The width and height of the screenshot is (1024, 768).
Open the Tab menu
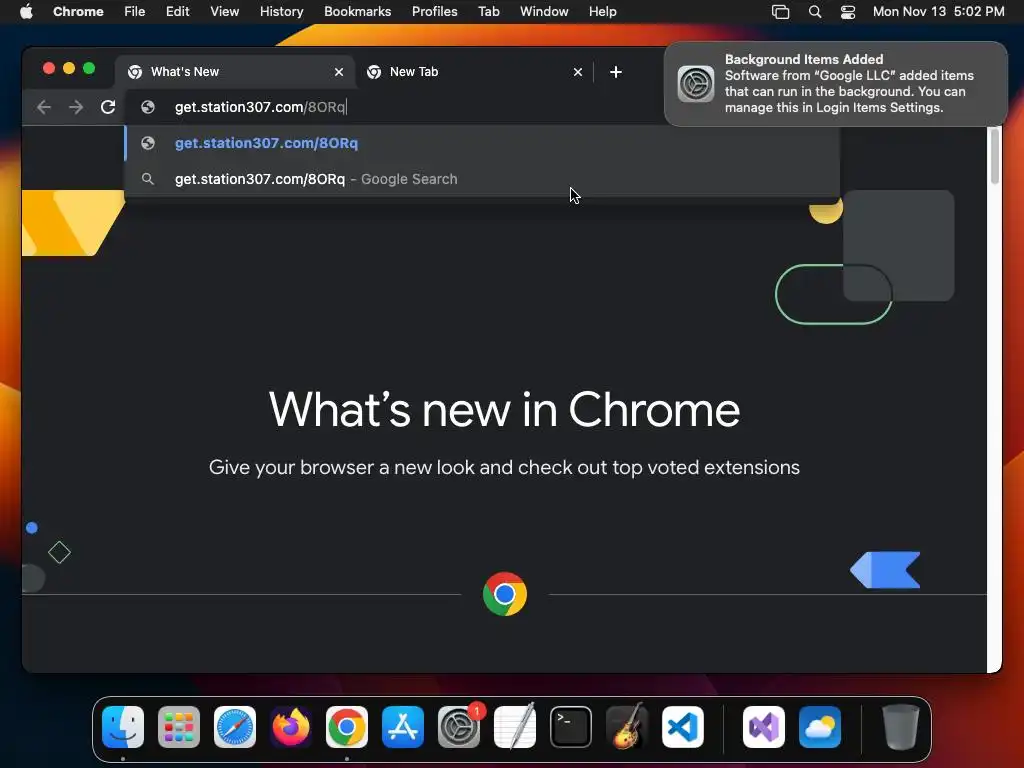pyautogui.click(x=489, y=12)
